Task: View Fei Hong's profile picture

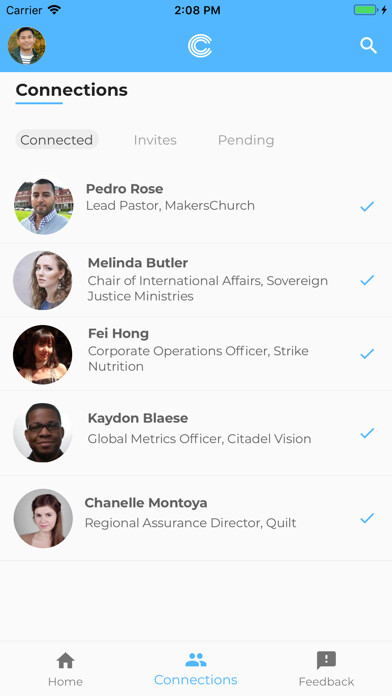Action: pyautogui.click(x=43, y=354)
